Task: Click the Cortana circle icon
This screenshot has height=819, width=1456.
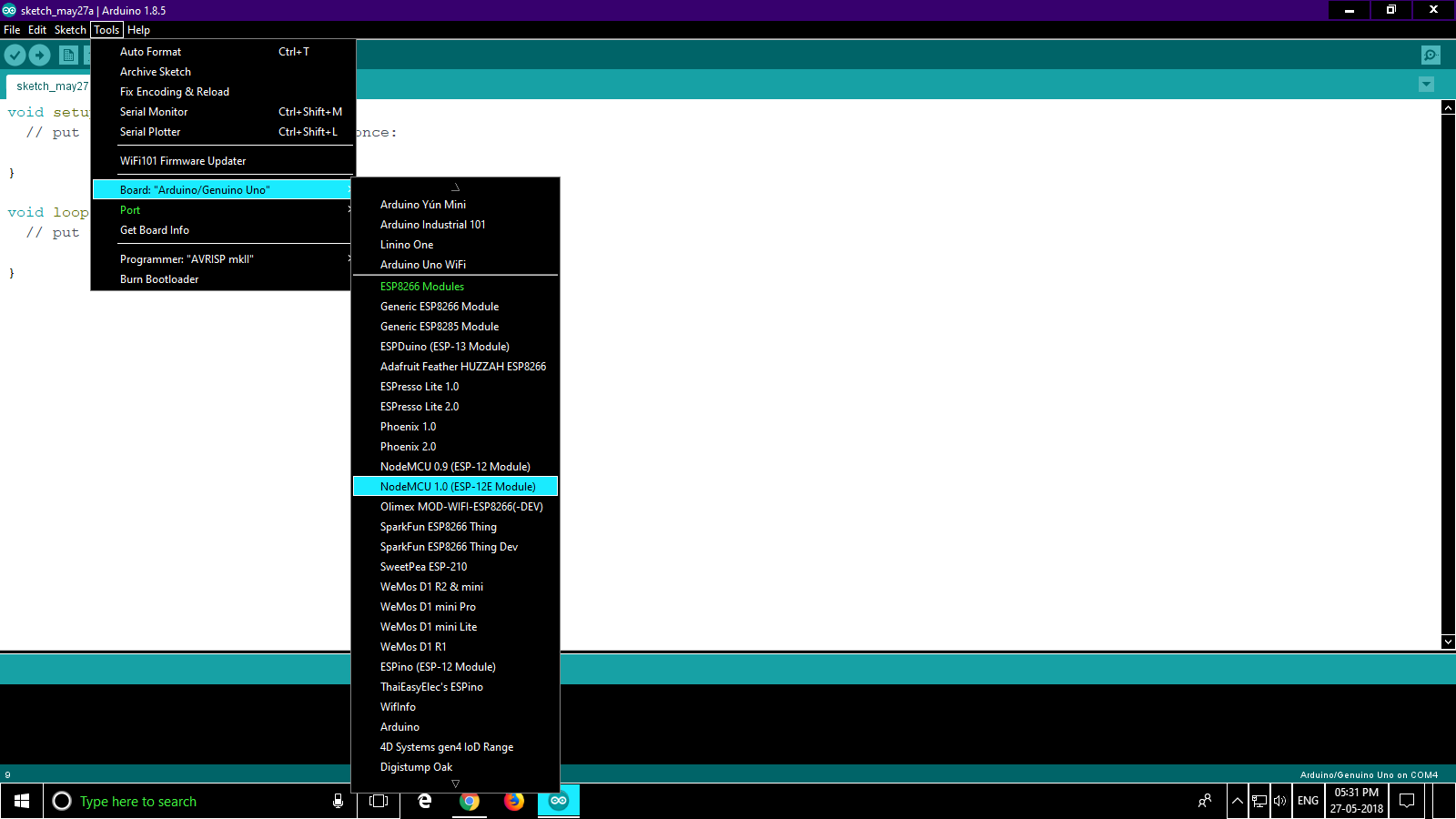Action: [x=62, y=801]
